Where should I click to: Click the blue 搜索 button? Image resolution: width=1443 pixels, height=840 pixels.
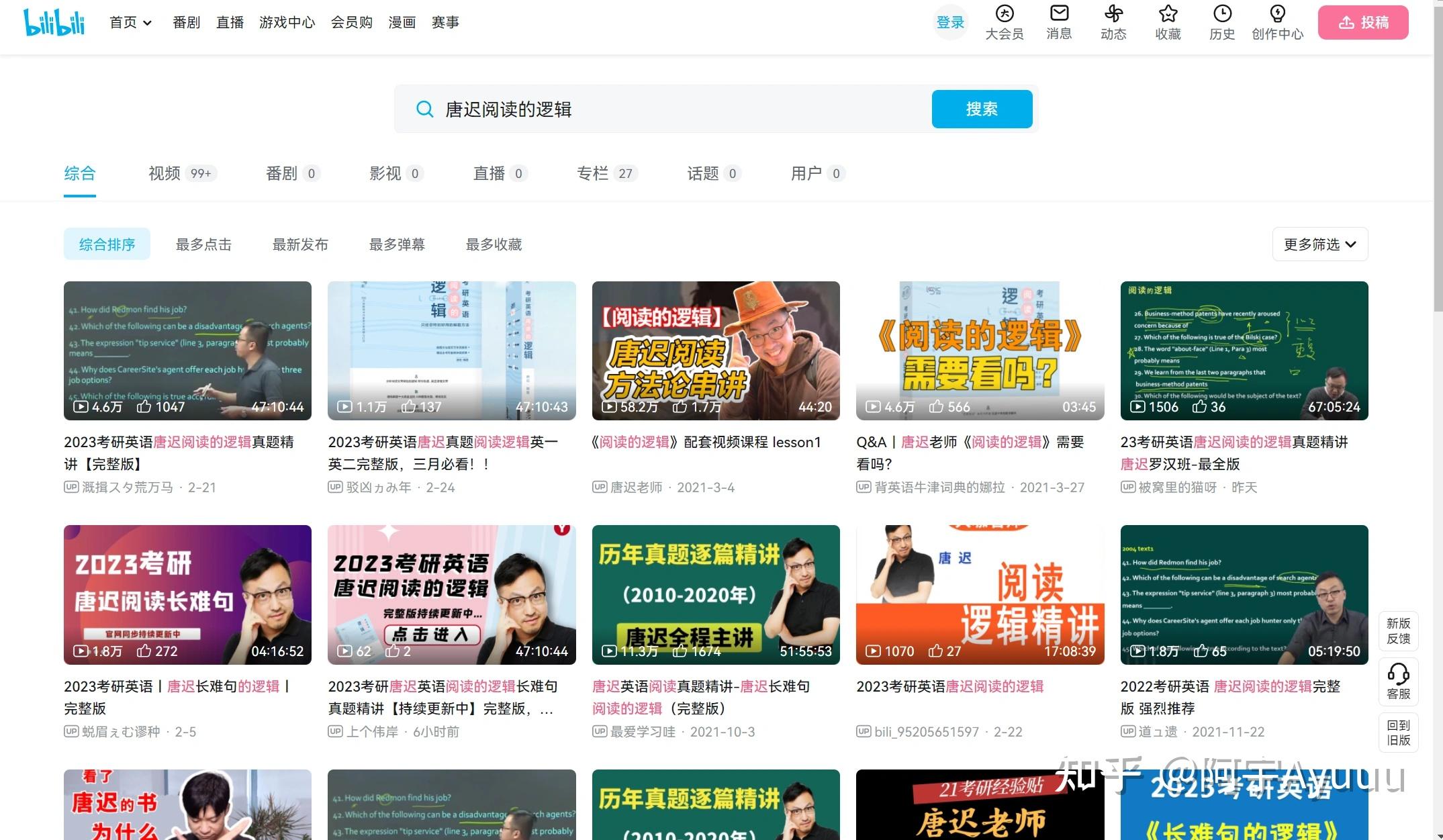tap(982, 109)
